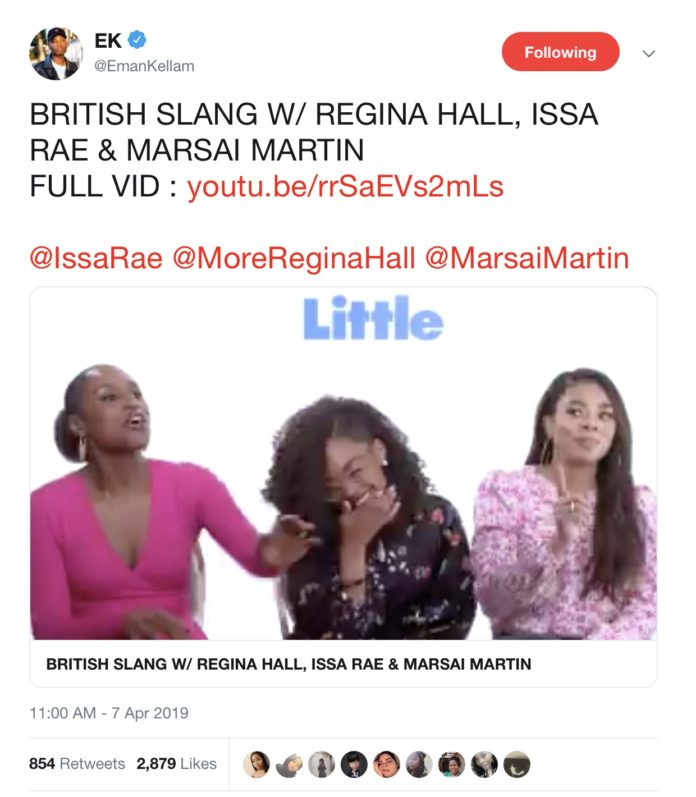This screenshot has height=797, width=696.
Task: View the 854 Retweets list
Action: pos(77,763)
